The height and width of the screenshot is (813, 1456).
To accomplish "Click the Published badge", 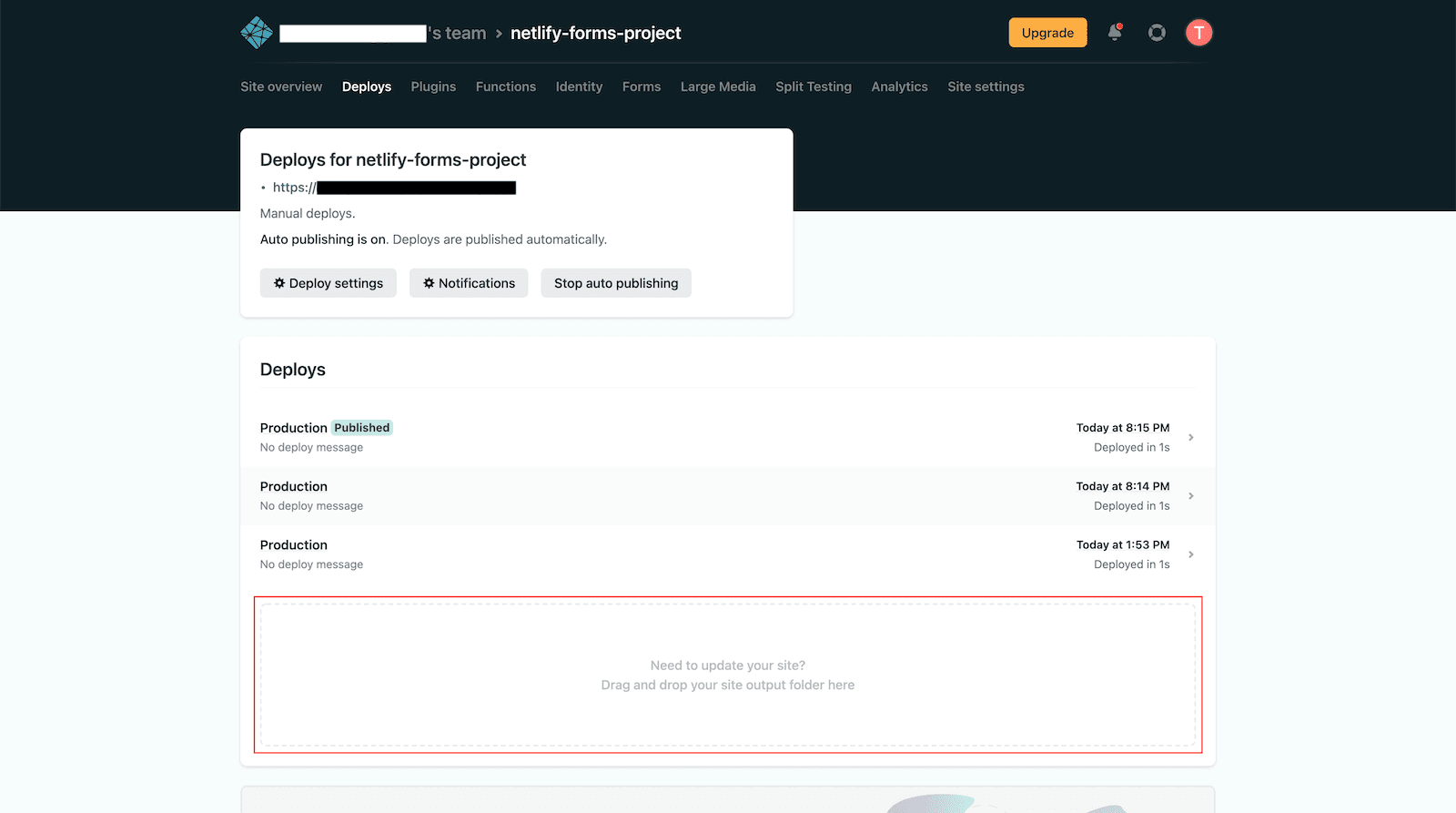I will point(362,428).
